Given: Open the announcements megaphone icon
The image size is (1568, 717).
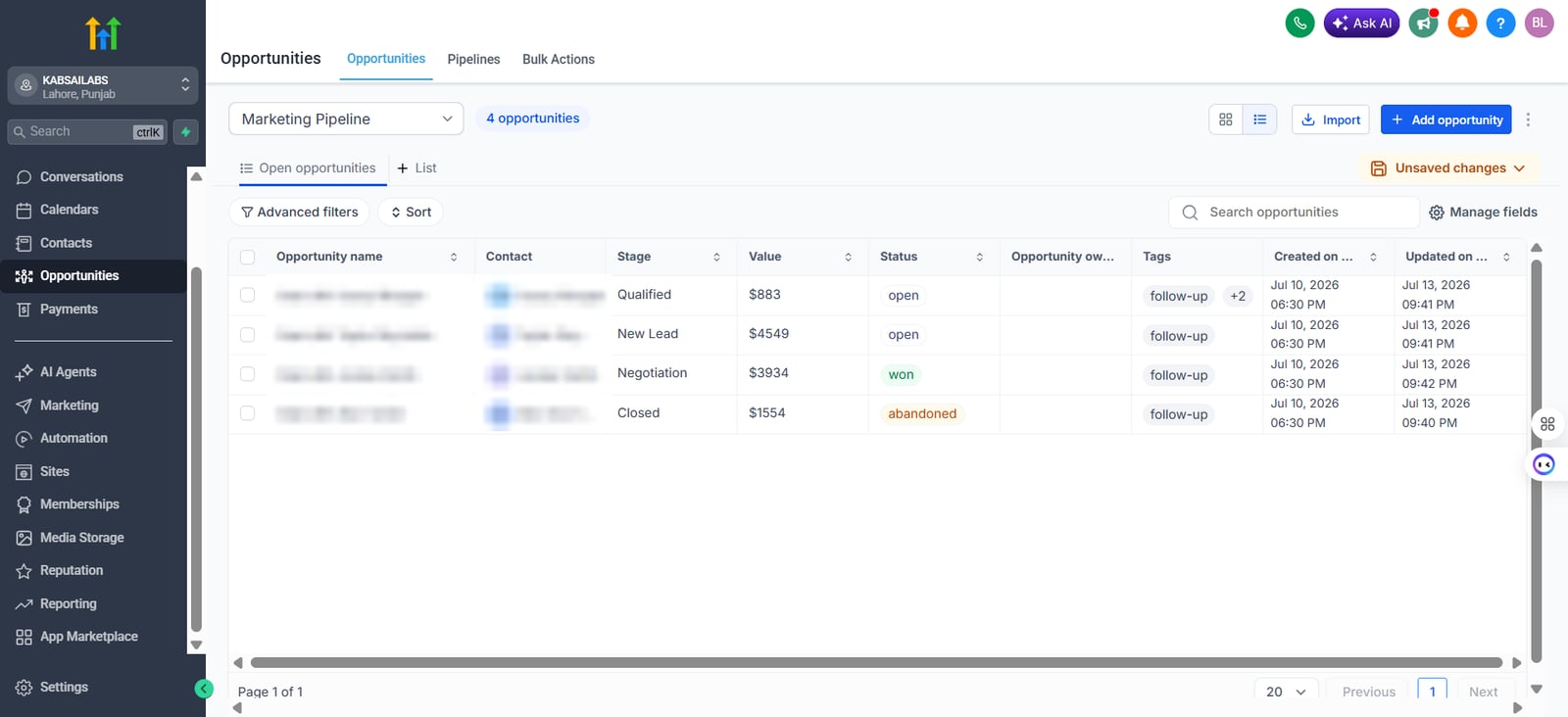Looking at the screenshot, I should tap(1423, 23).
